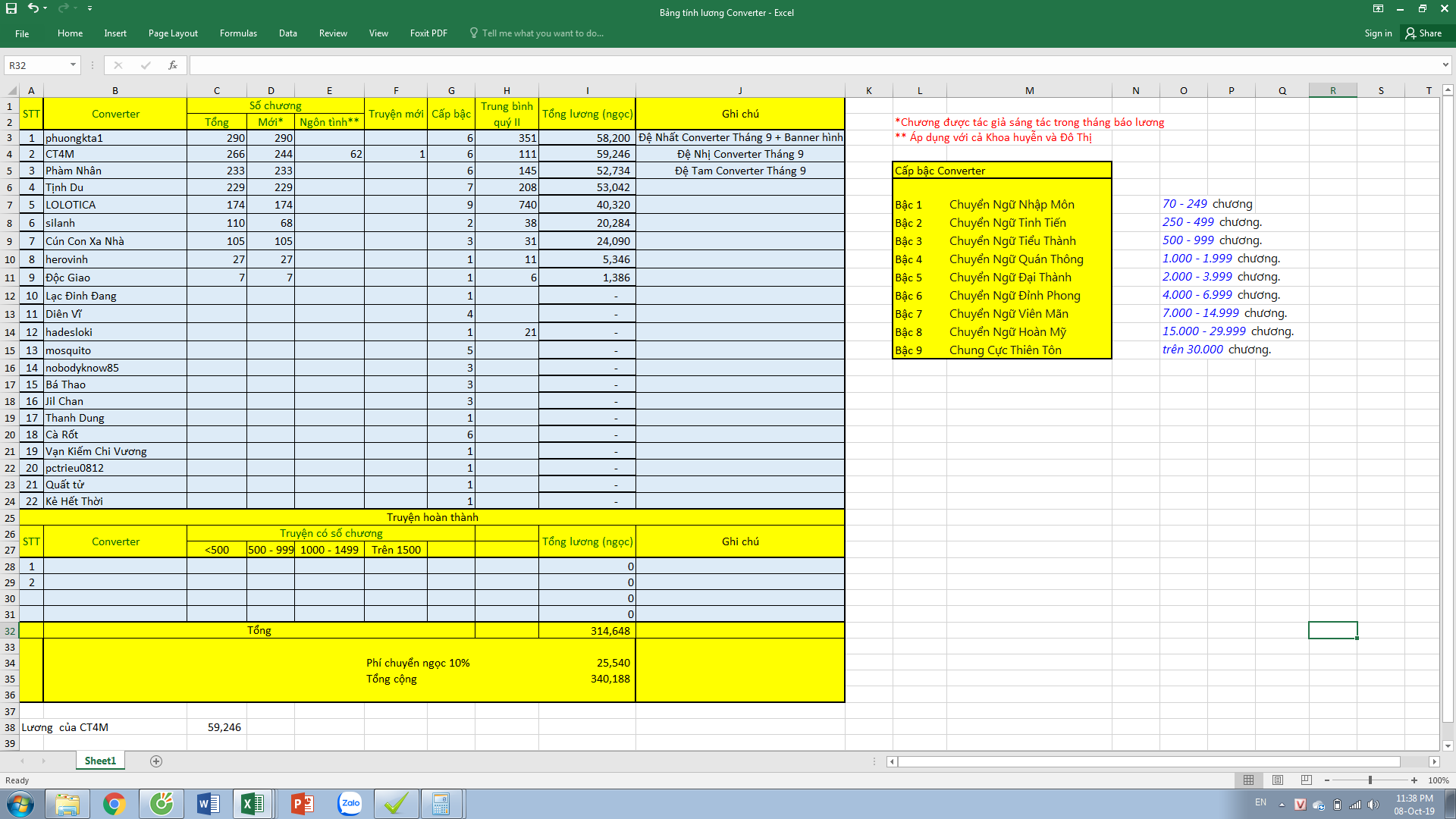Click the zoom slider handle

pyautogui.click(x=1370, y=780)
